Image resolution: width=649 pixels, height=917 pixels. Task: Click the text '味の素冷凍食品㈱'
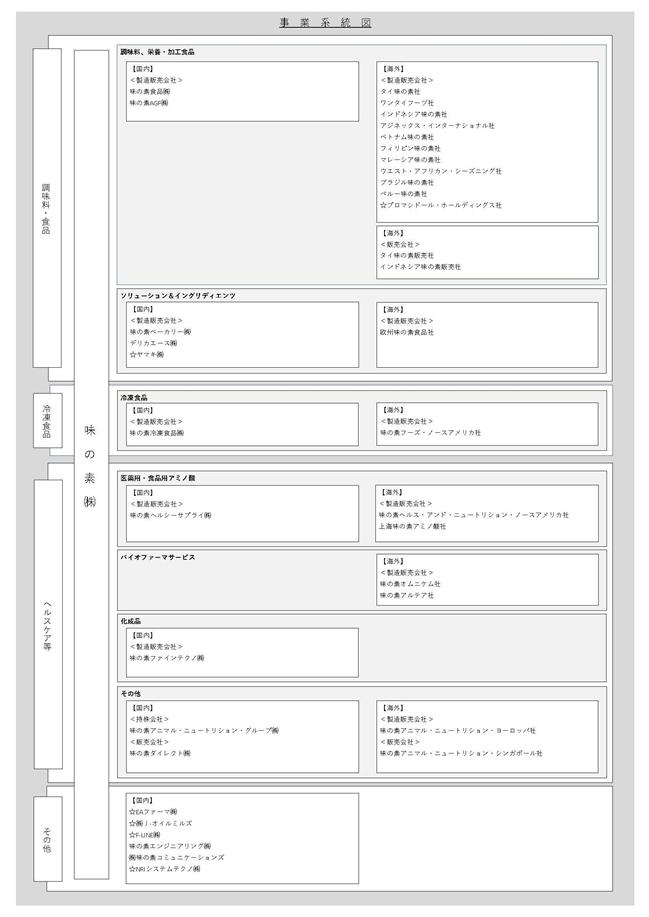click(x=157, y=433)
